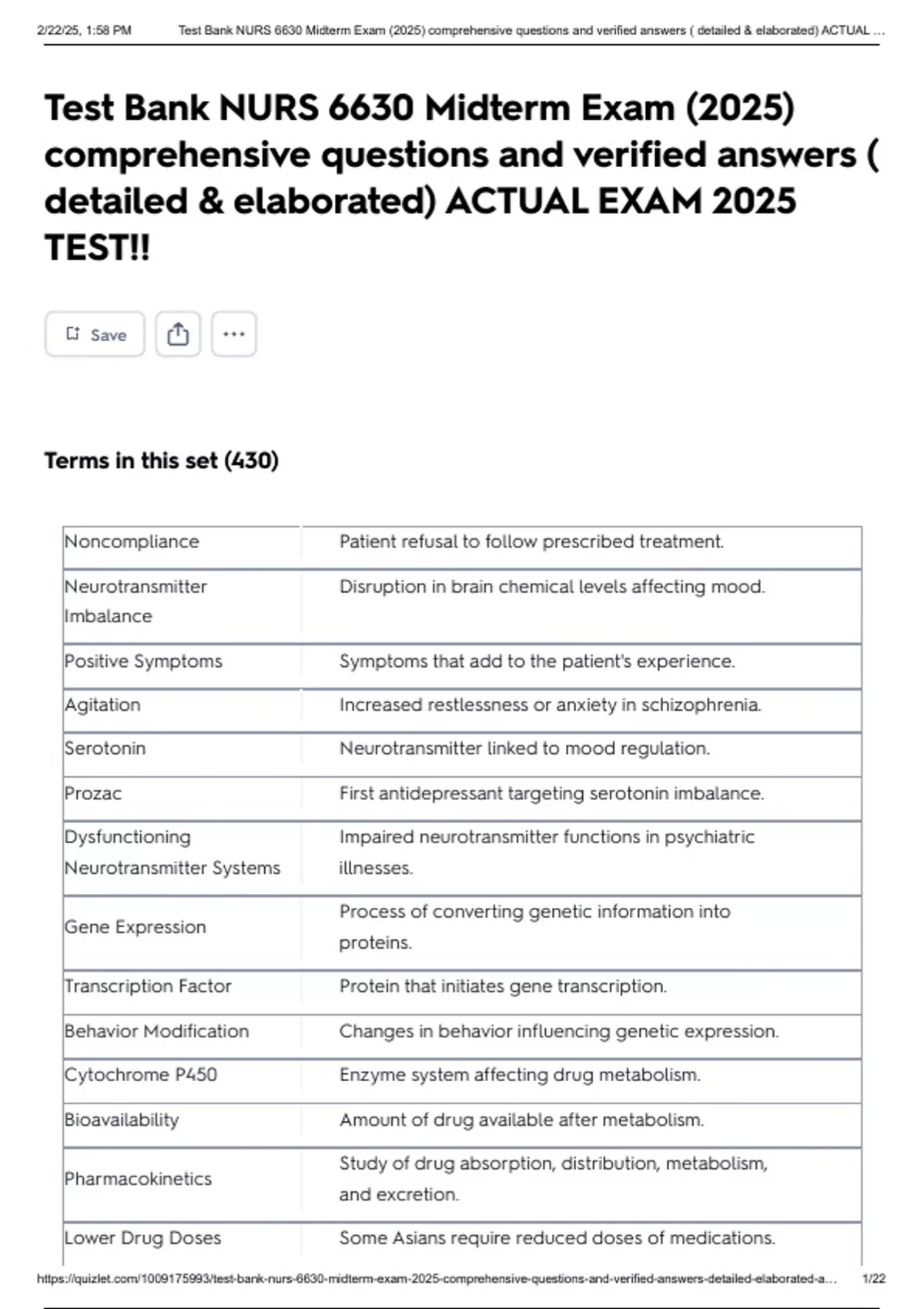Click the Bioavailability term
Image resolution: width=924 pixels, height=1309 pixels.
(x=122, y=1120)
